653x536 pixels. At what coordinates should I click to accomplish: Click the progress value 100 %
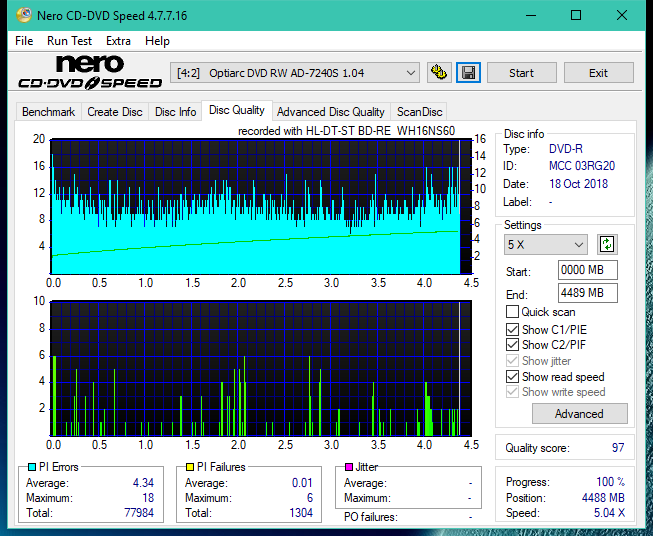click(x=611, y=482)
